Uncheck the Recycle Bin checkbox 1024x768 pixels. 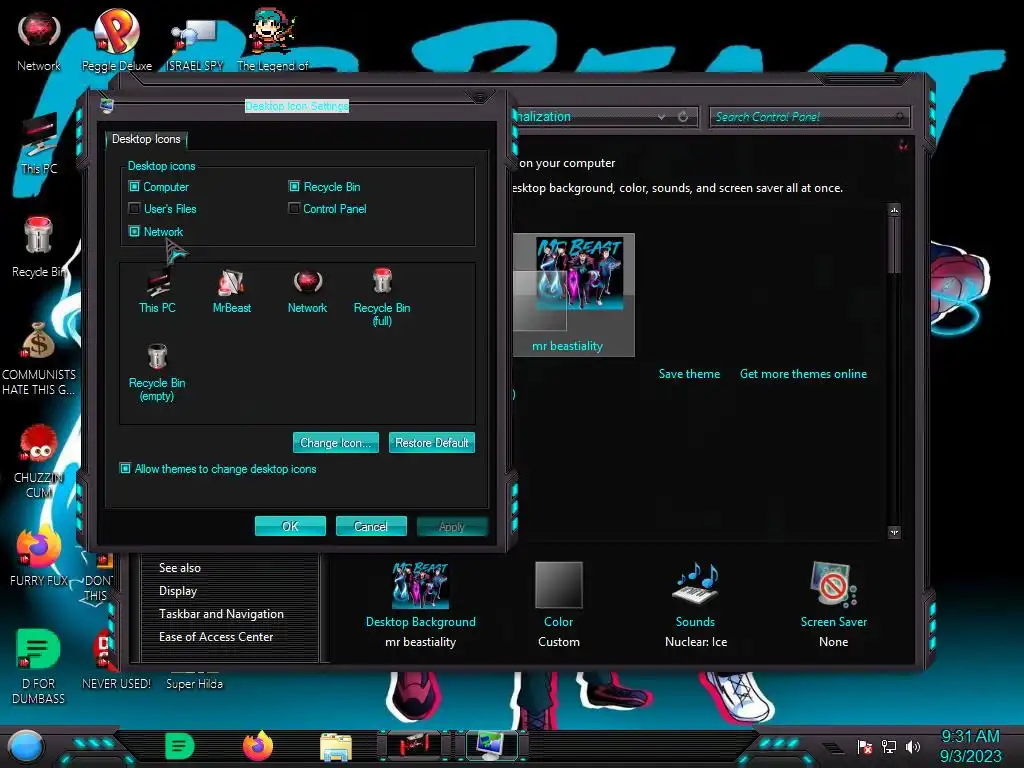point(295,187)
